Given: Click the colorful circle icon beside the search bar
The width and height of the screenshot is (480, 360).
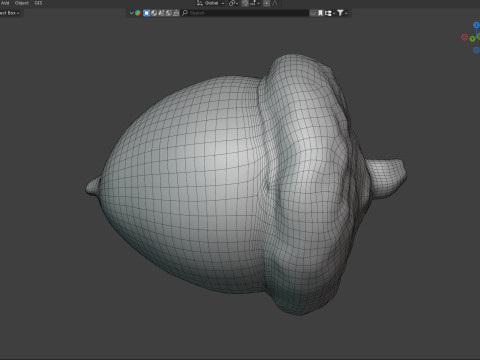Looking at the screenshot, I should [138, 13].
